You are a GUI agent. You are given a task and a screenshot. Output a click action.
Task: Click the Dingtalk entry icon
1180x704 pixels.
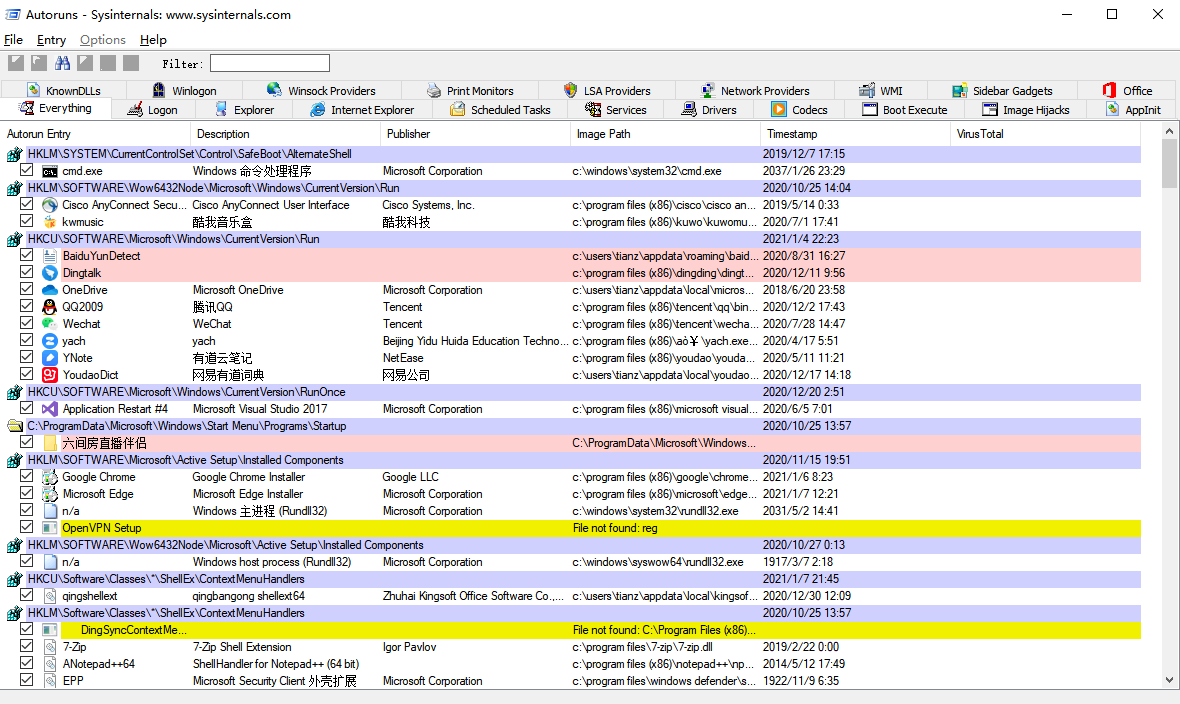pyautogui.click(x=50, y=273)
